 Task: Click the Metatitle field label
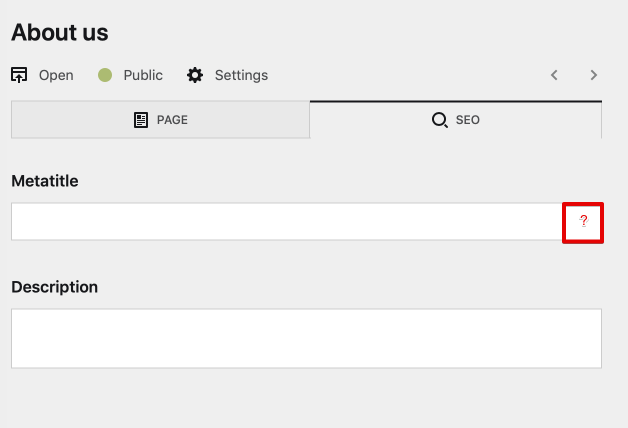[x=45, y=181]
